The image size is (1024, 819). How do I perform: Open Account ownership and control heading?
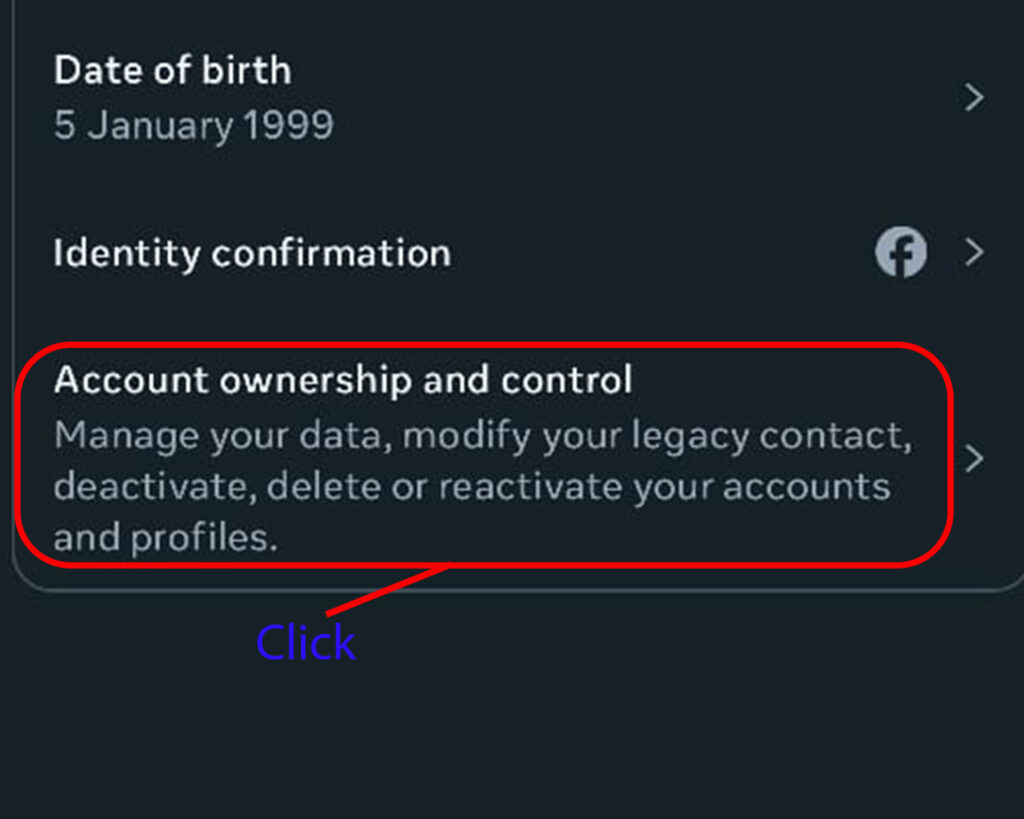(343, 380)
